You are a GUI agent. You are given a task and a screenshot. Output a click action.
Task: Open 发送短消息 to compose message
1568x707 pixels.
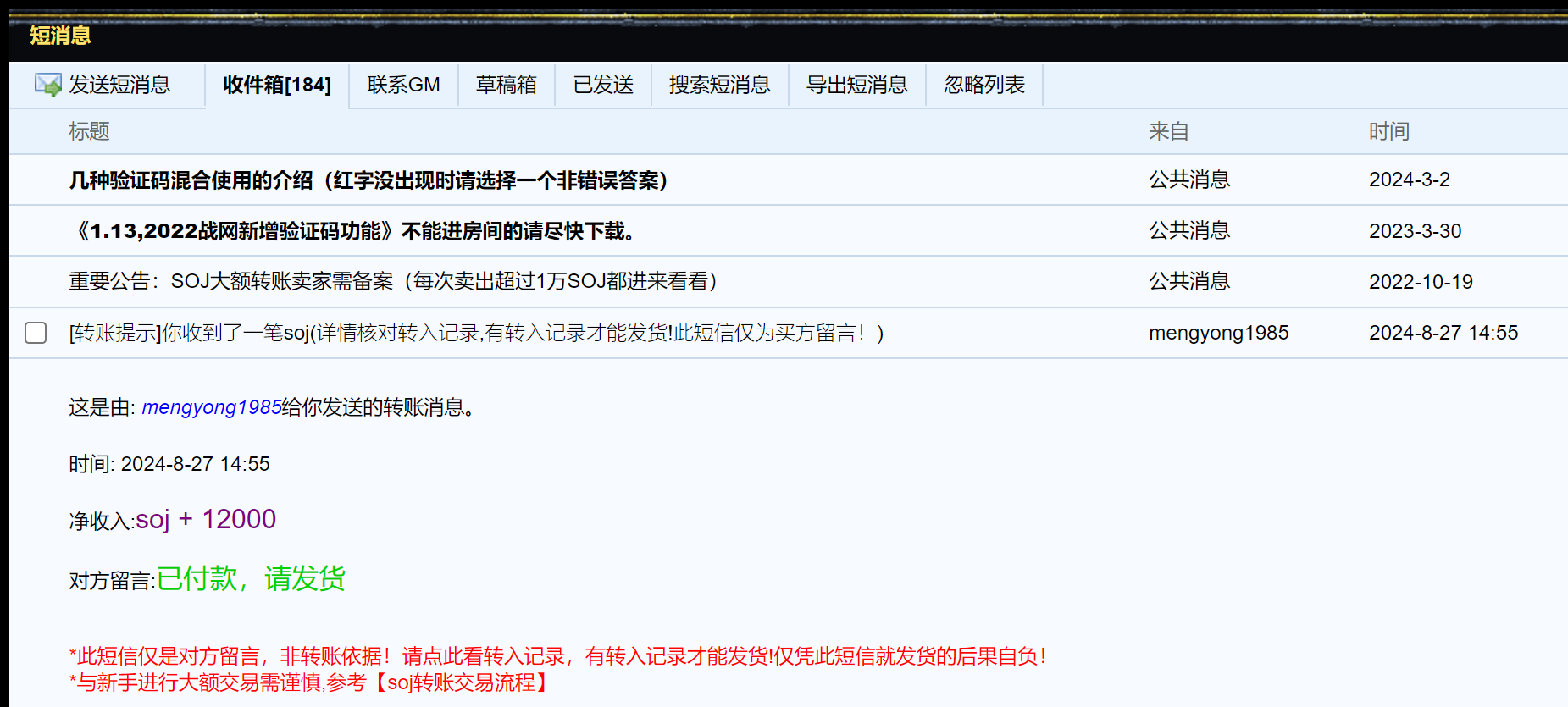pos(119,85)
